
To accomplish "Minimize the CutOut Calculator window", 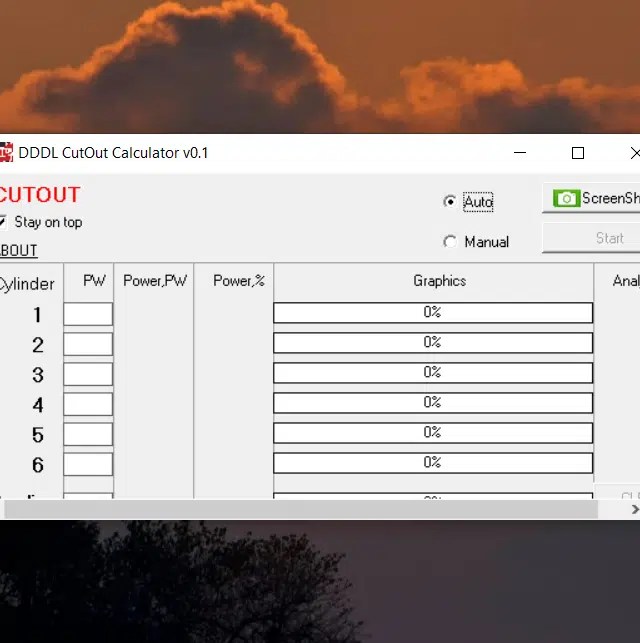I will click(520, 153).
